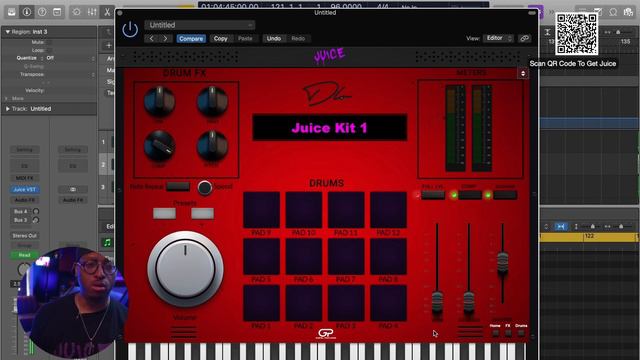Trigger drum PAD 11
640x360 pixels.
[x=346, y=210]
